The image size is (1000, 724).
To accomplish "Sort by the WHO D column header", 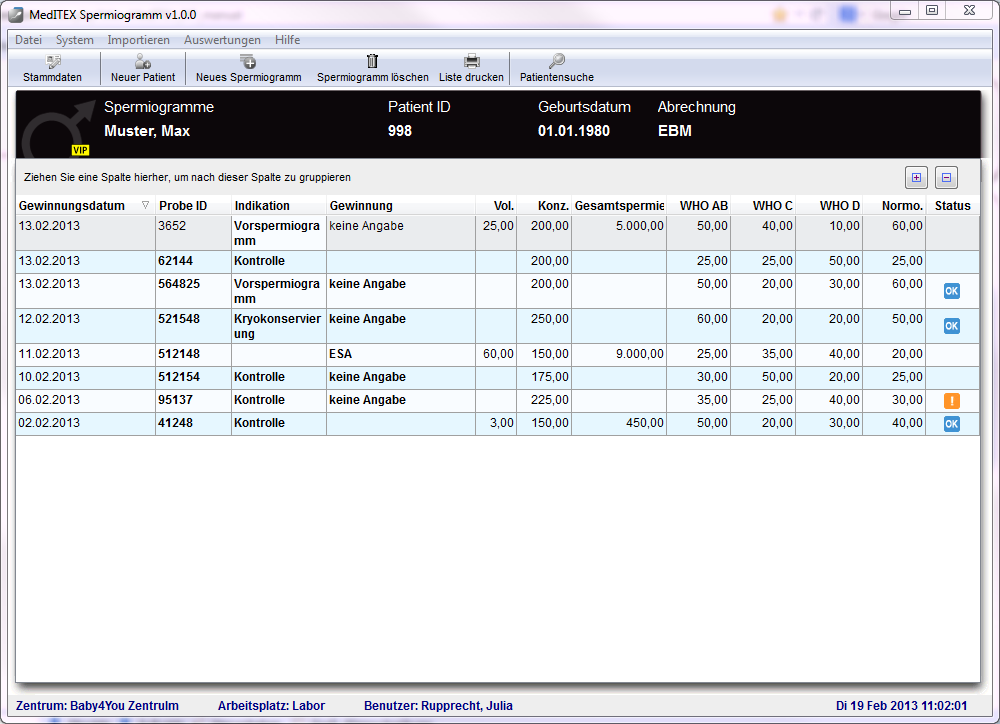I will tap(829, 205).
